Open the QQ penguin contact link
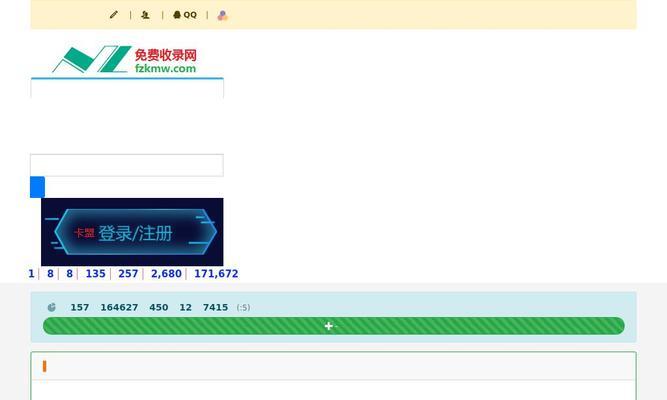This screenshot has width=667, height=400. pos(185,15)
